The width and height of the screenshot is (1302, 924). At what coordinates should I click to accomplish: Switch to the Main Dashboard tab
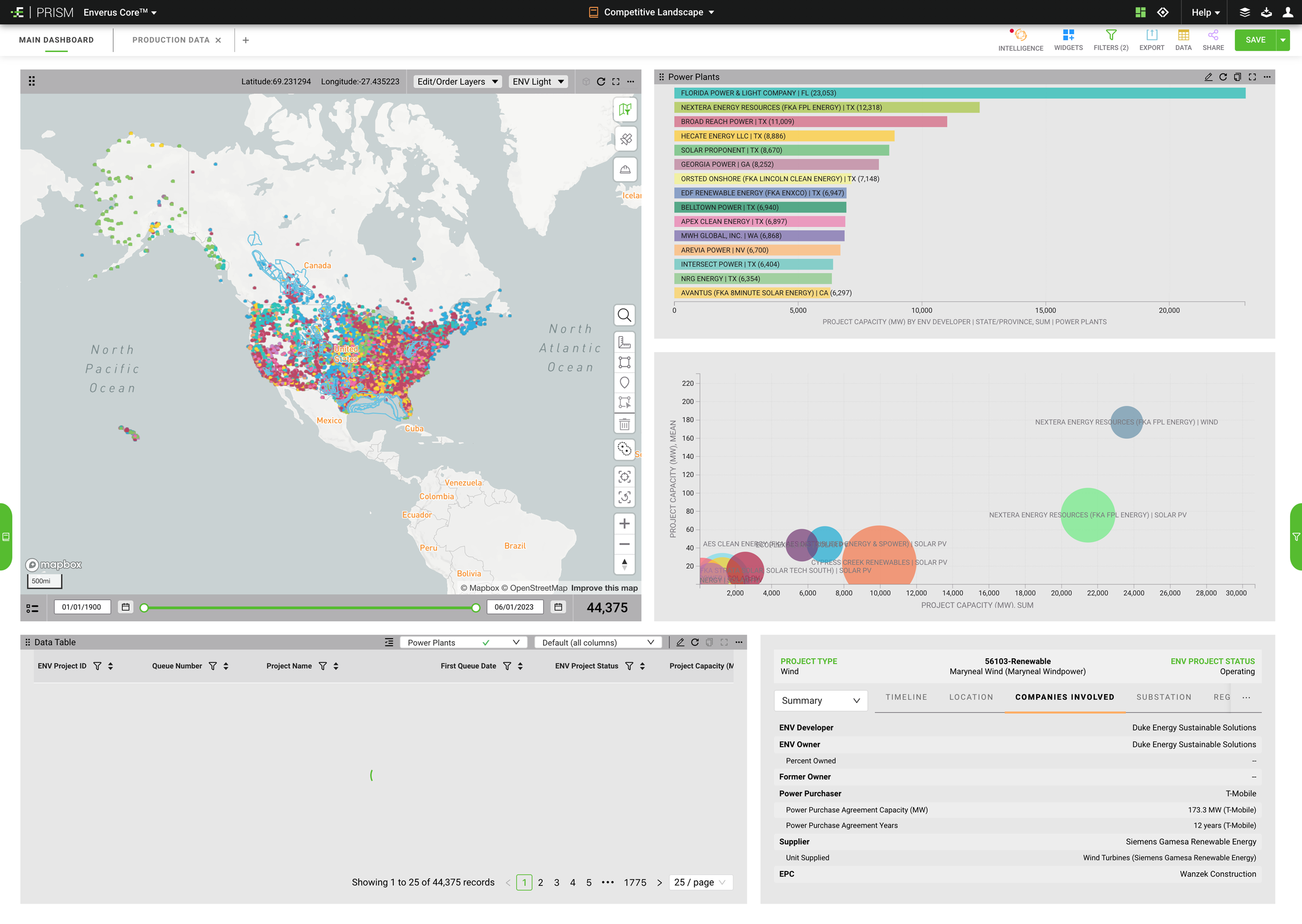point(56,40)
